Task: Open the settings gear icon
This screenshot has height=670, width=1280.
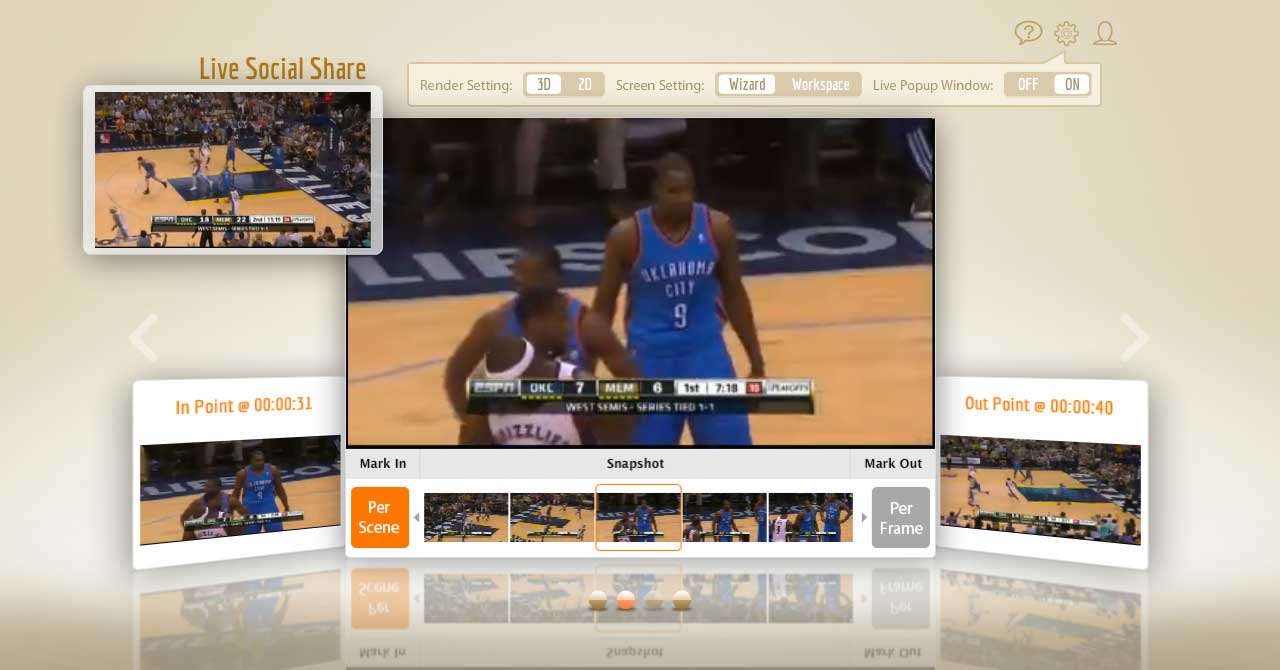Action: point(1066,33)
